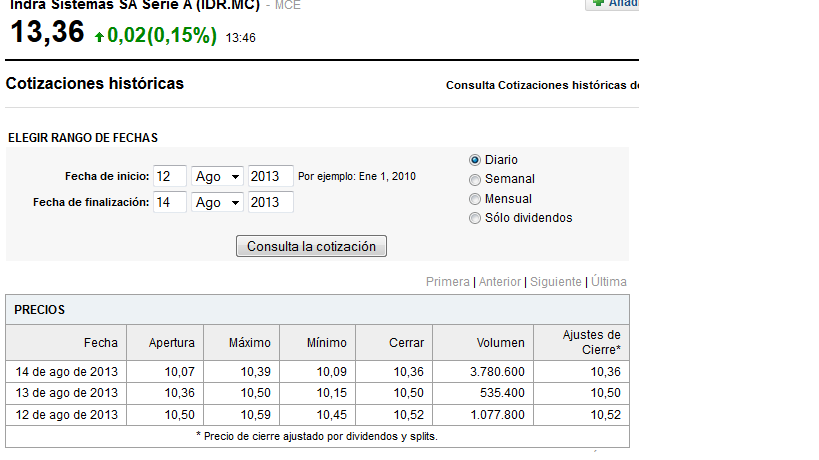Image resolution: width=819 pixels, height=460 pixels.
Task: Click the date cell 14 de ago de 2013
Action: (66, 372)
